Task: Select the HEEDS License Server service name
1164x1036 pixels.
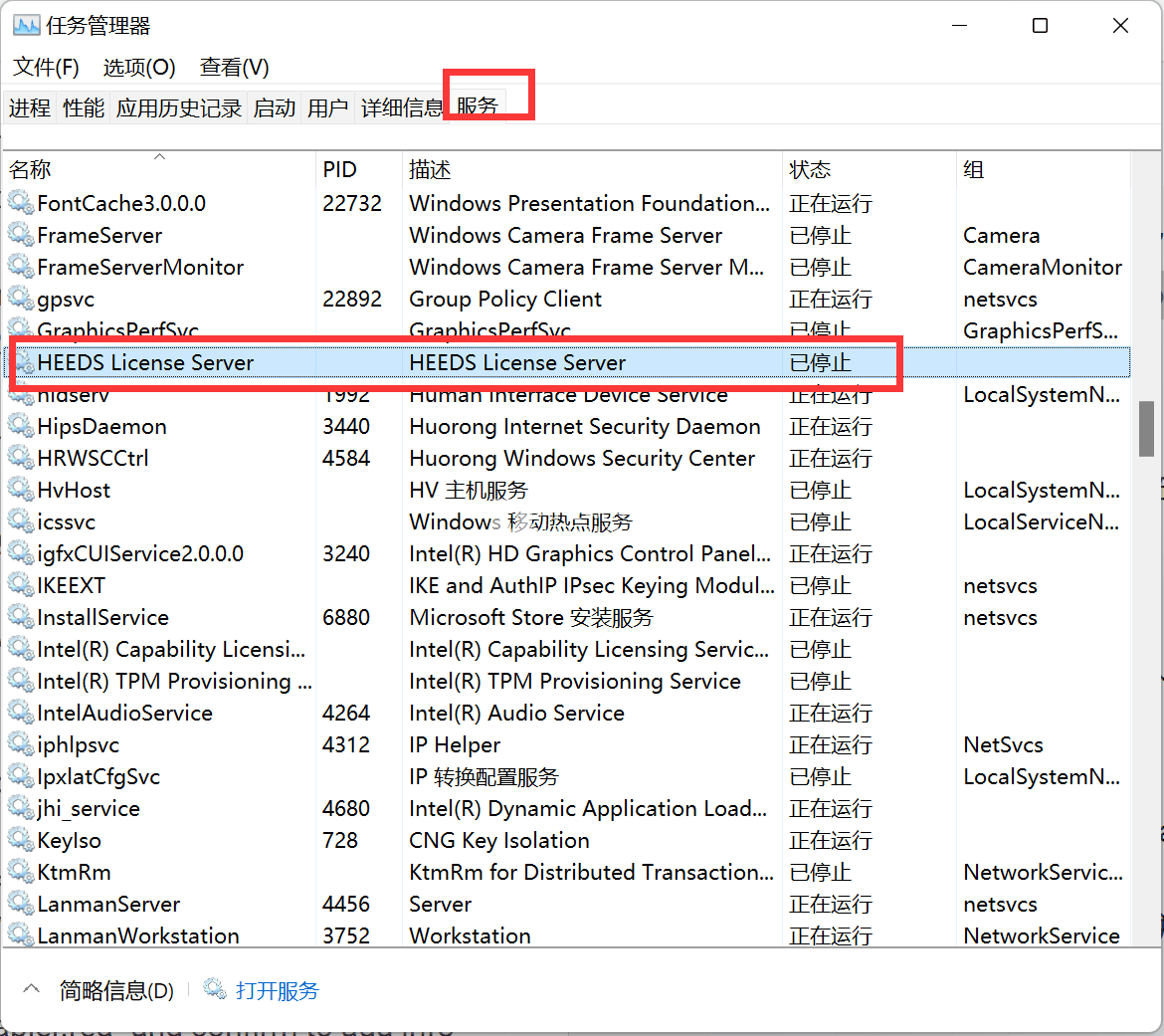Action: click(145, 362)
